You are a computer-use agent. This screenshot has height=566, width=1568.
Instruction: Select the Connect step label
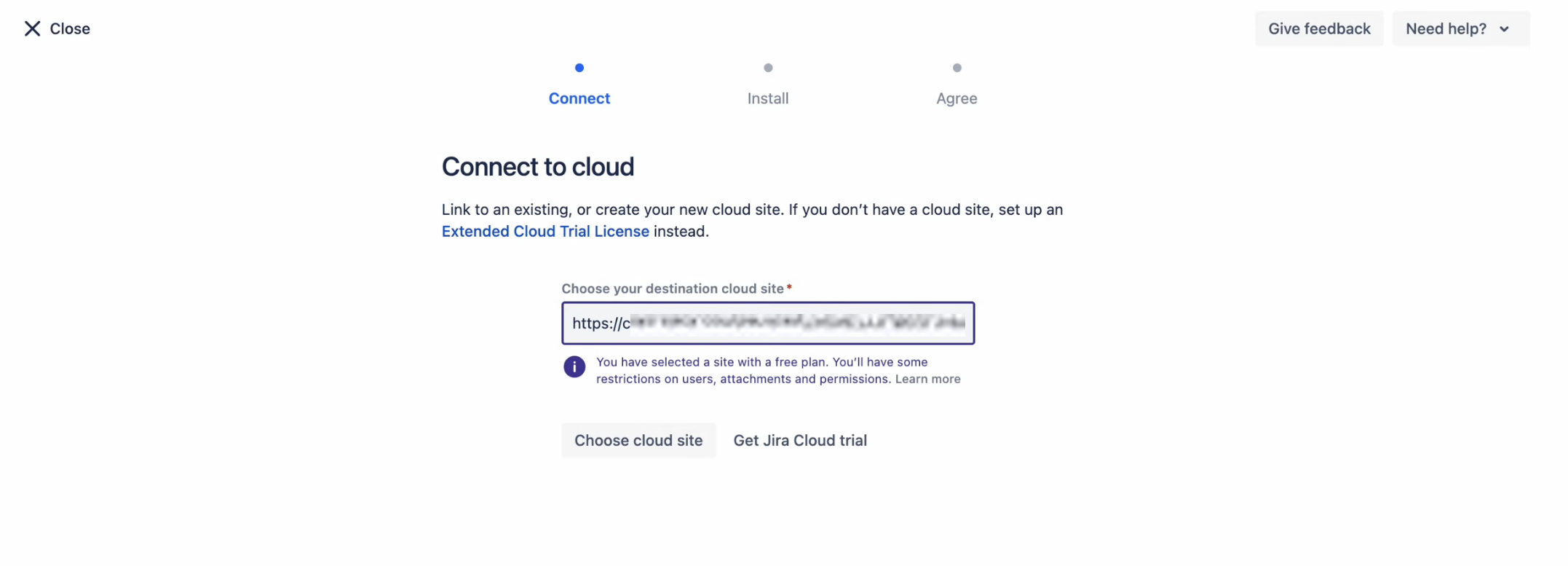coord(579,98)
